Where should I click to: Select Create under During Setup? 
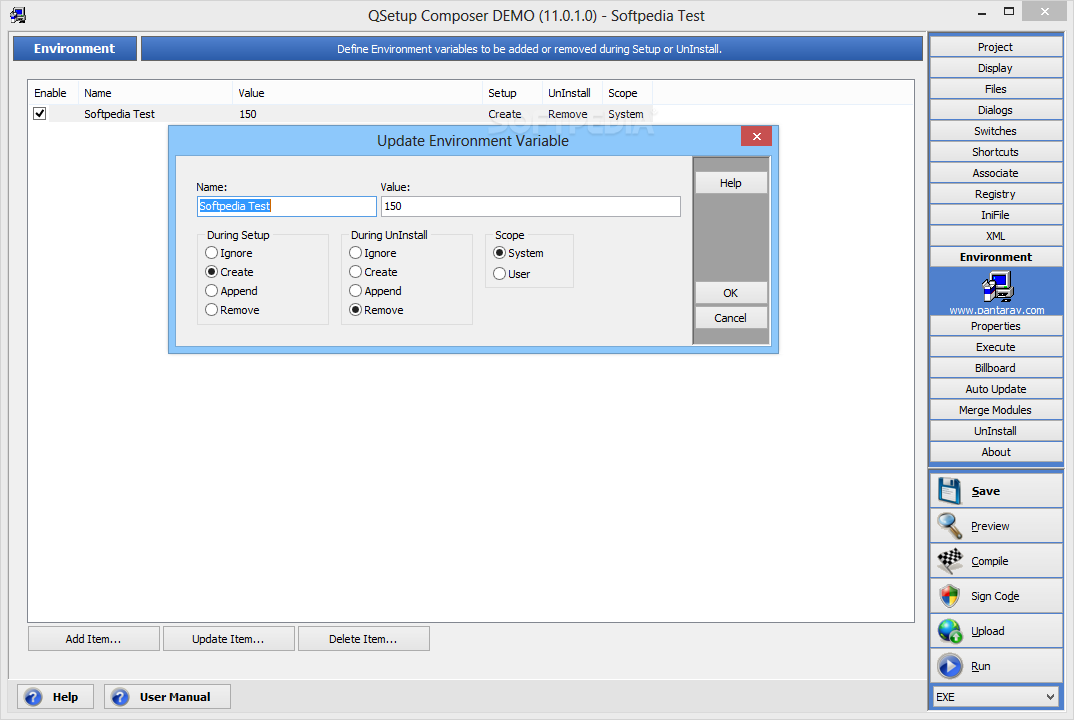pyautogui.click(x=212, y=272)
